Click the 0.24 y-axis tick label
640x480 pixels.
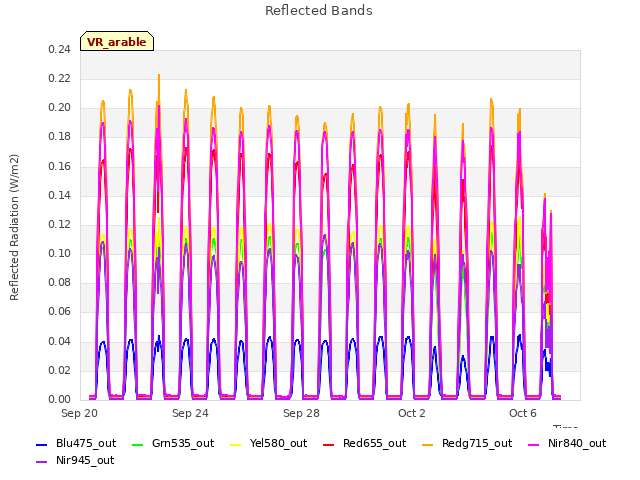60,49
